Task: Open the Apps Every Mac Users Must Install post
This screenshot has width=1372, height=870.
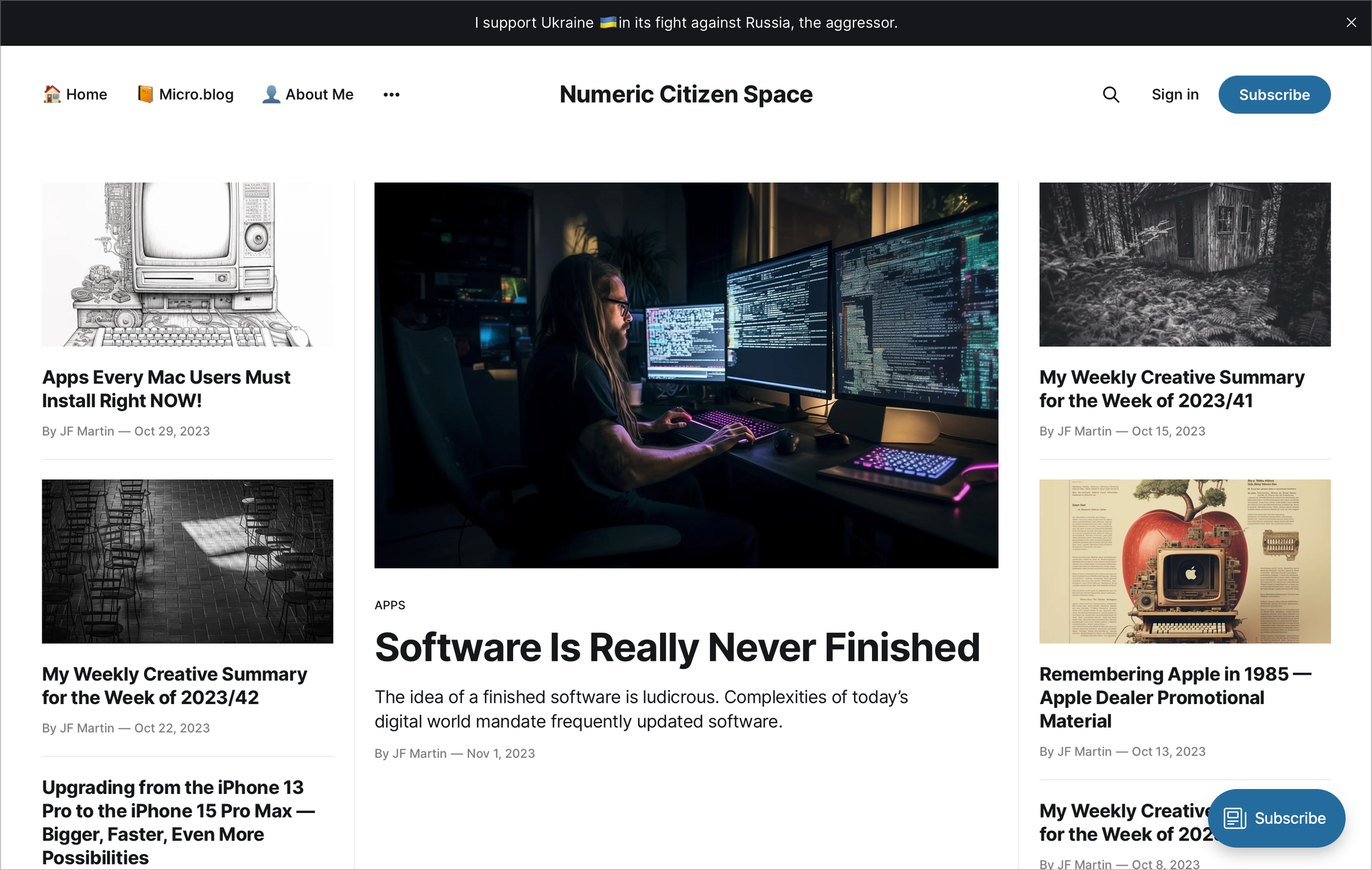Action: point(166,388)
